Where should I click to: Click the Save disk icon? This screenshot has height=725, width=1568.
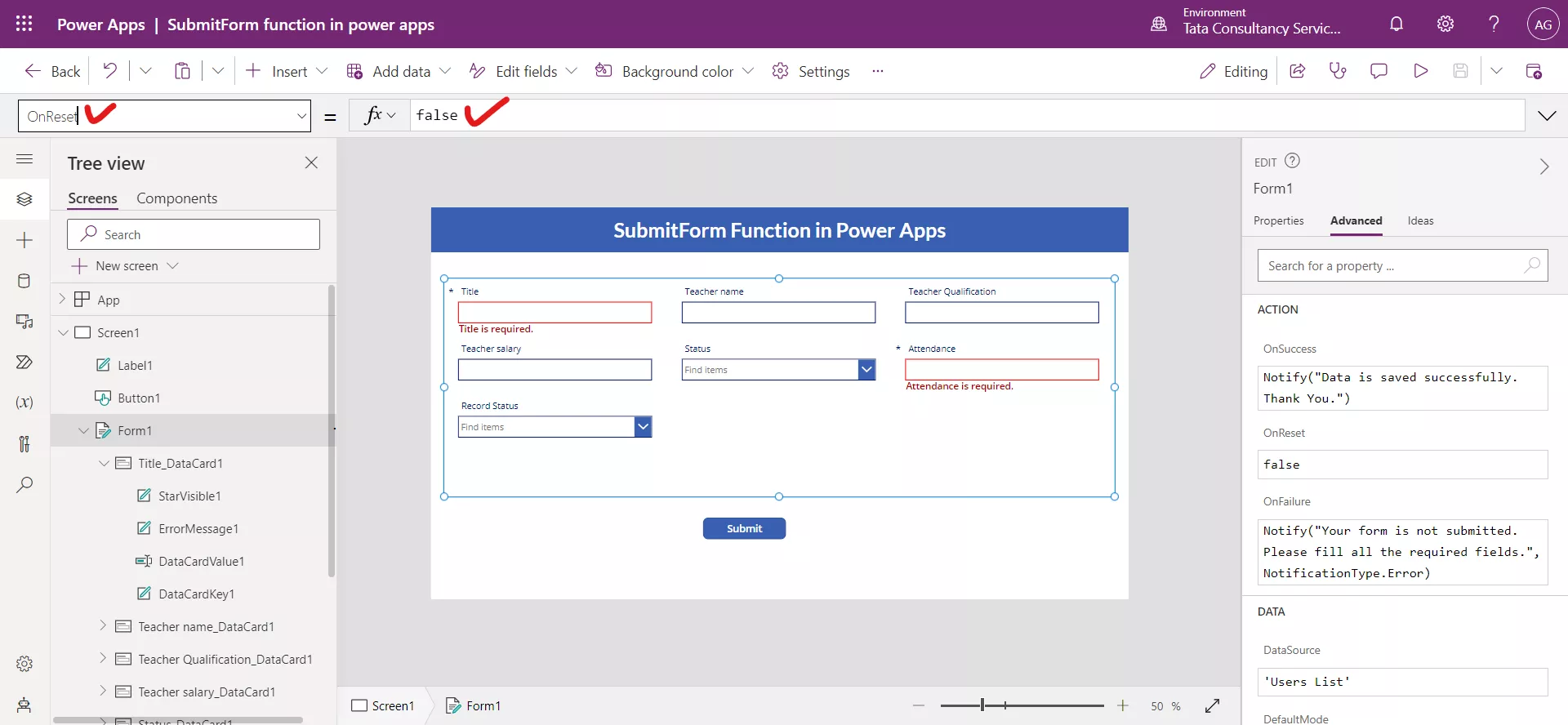(1460, 71)
